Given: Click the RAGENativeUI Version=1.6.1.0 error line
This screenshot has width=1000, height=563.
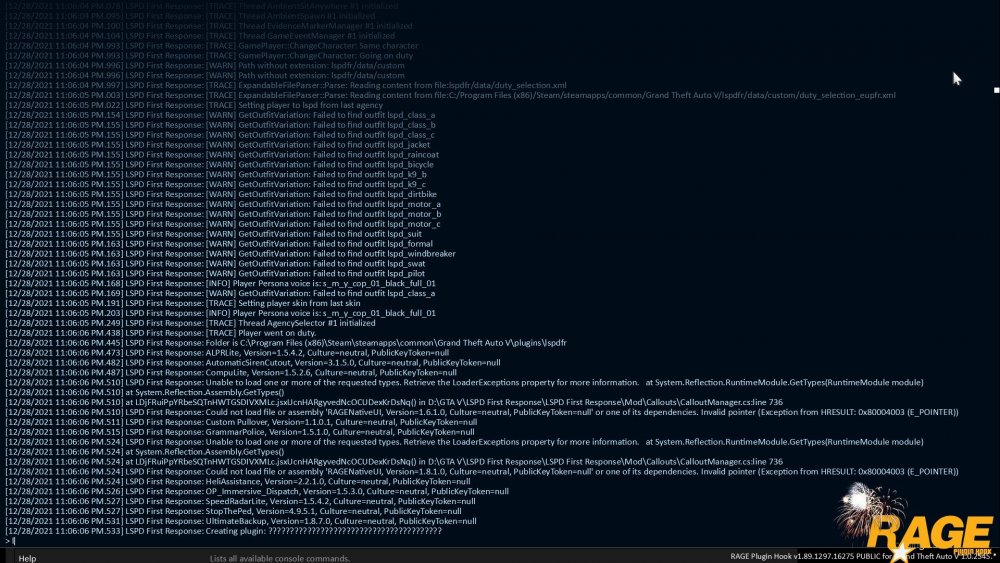Looking at the screenshot, I should coord(482,412).
